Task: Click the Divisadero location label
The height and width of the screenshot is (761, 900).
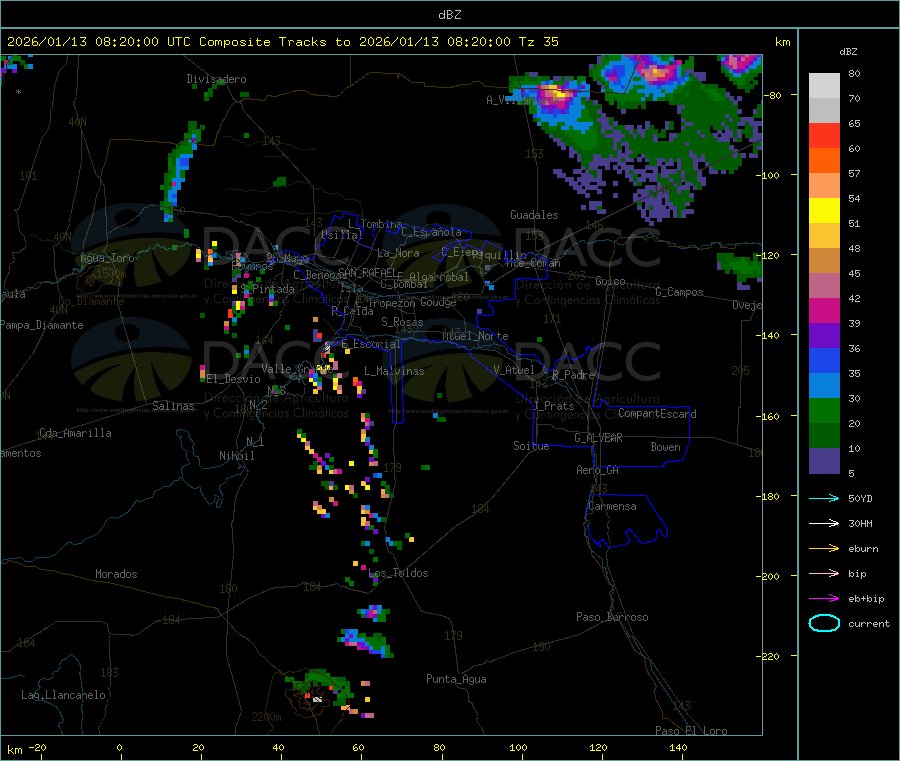Action: 216,79
